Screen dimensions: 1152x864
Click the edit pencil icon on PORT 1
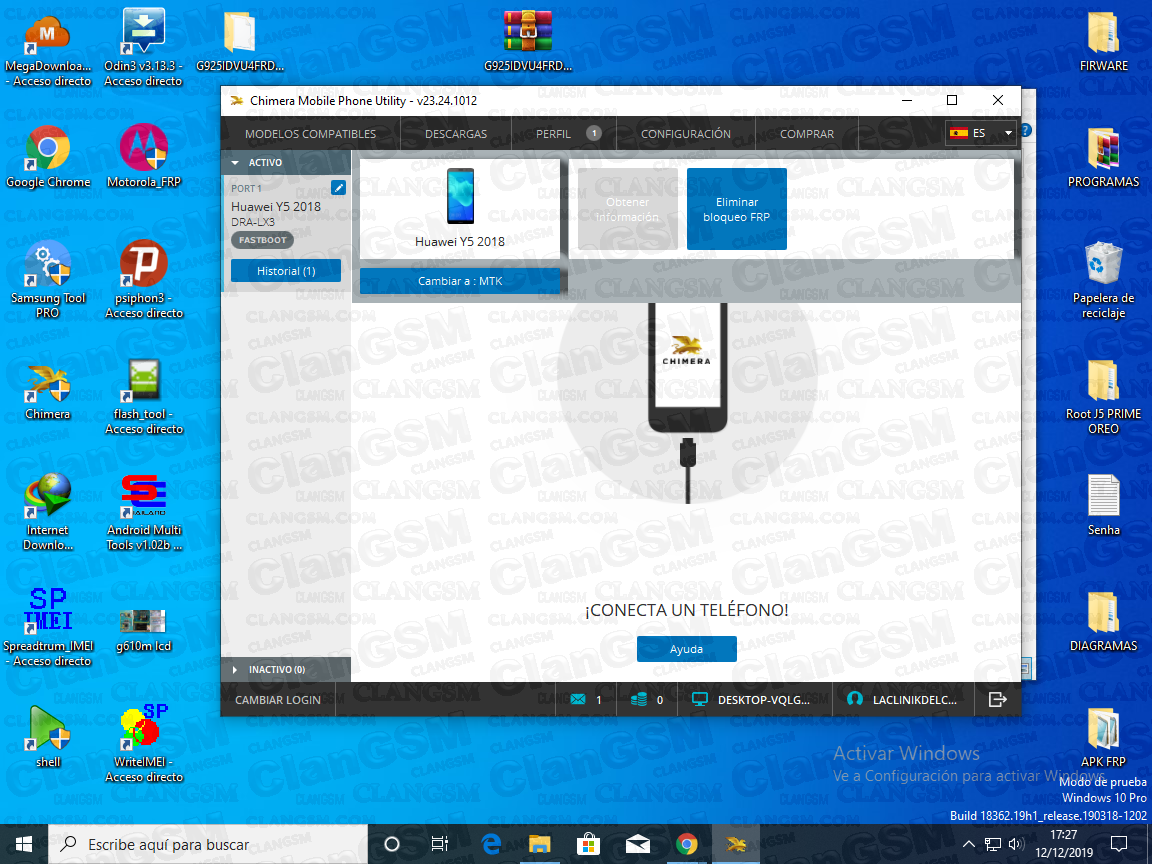(338, 187)
